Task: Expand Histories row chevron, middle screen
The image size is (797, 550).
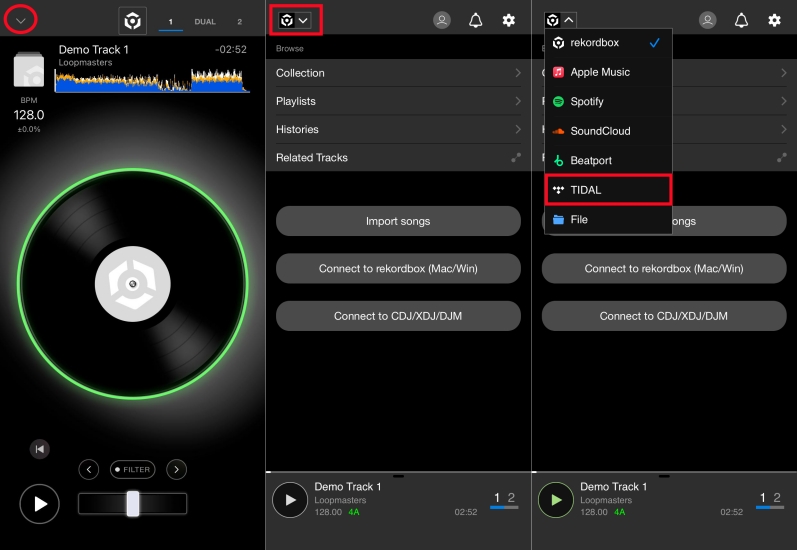Action: point(517,129)
